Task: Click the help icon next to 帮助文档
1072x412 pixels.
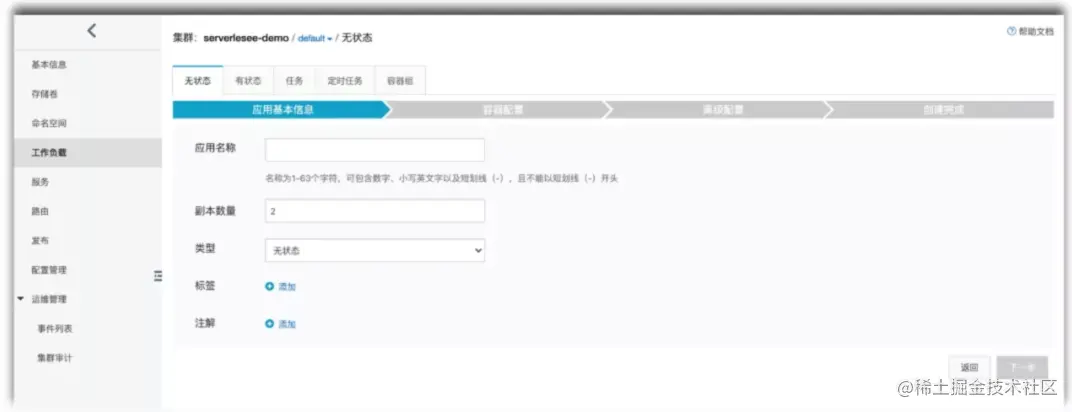Action: (x=1011, y=31)
